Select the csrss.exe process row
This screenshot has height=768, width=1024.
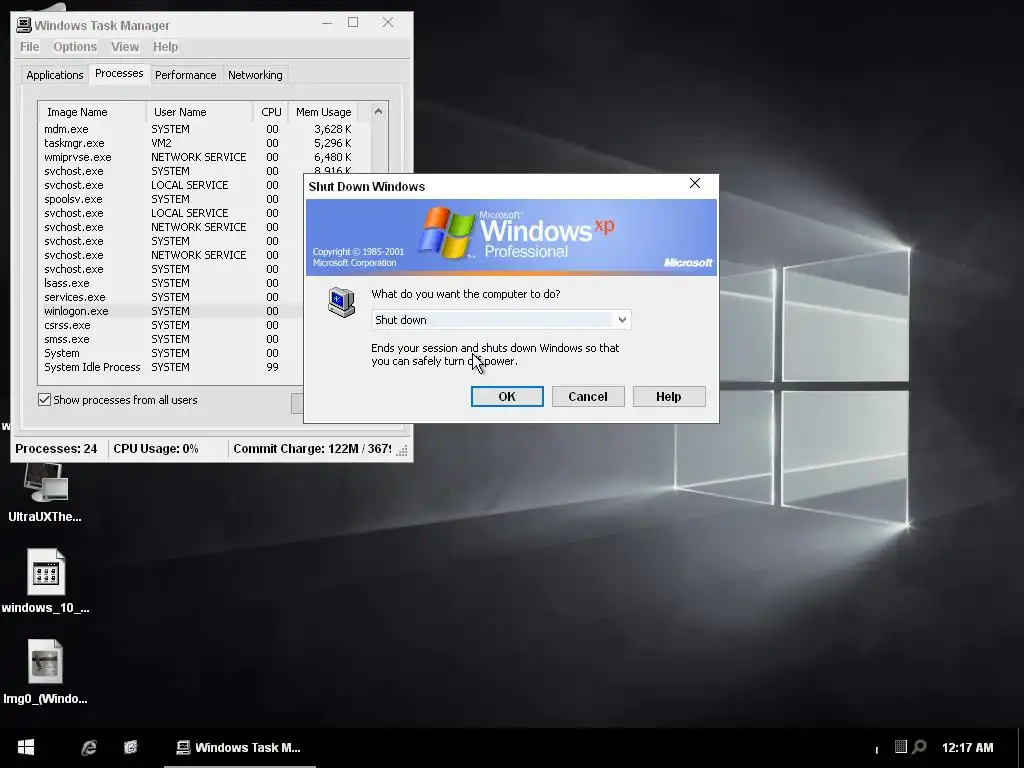pyautogui.click(x=171, y=325)
